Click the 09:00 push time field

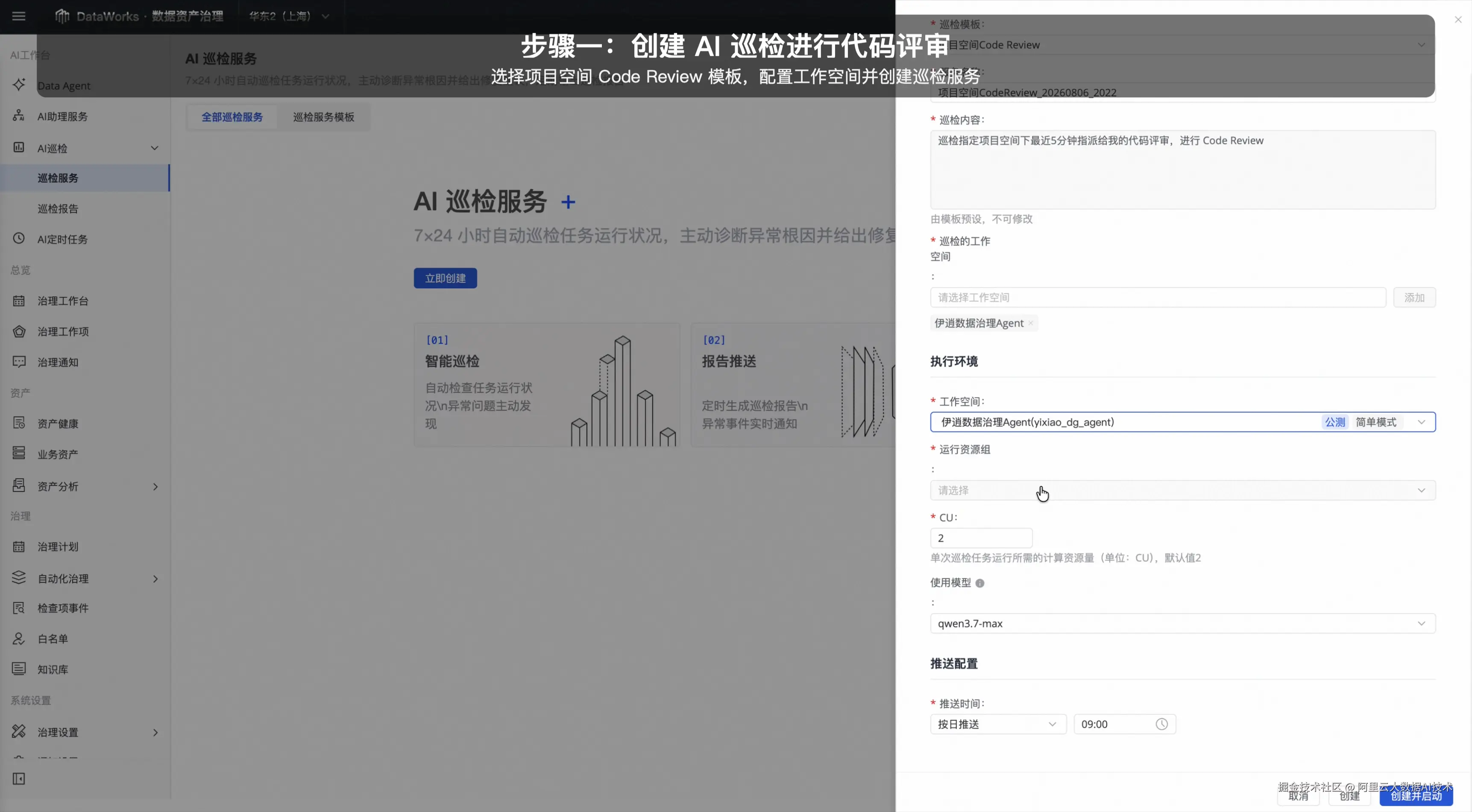point(1125,724)
